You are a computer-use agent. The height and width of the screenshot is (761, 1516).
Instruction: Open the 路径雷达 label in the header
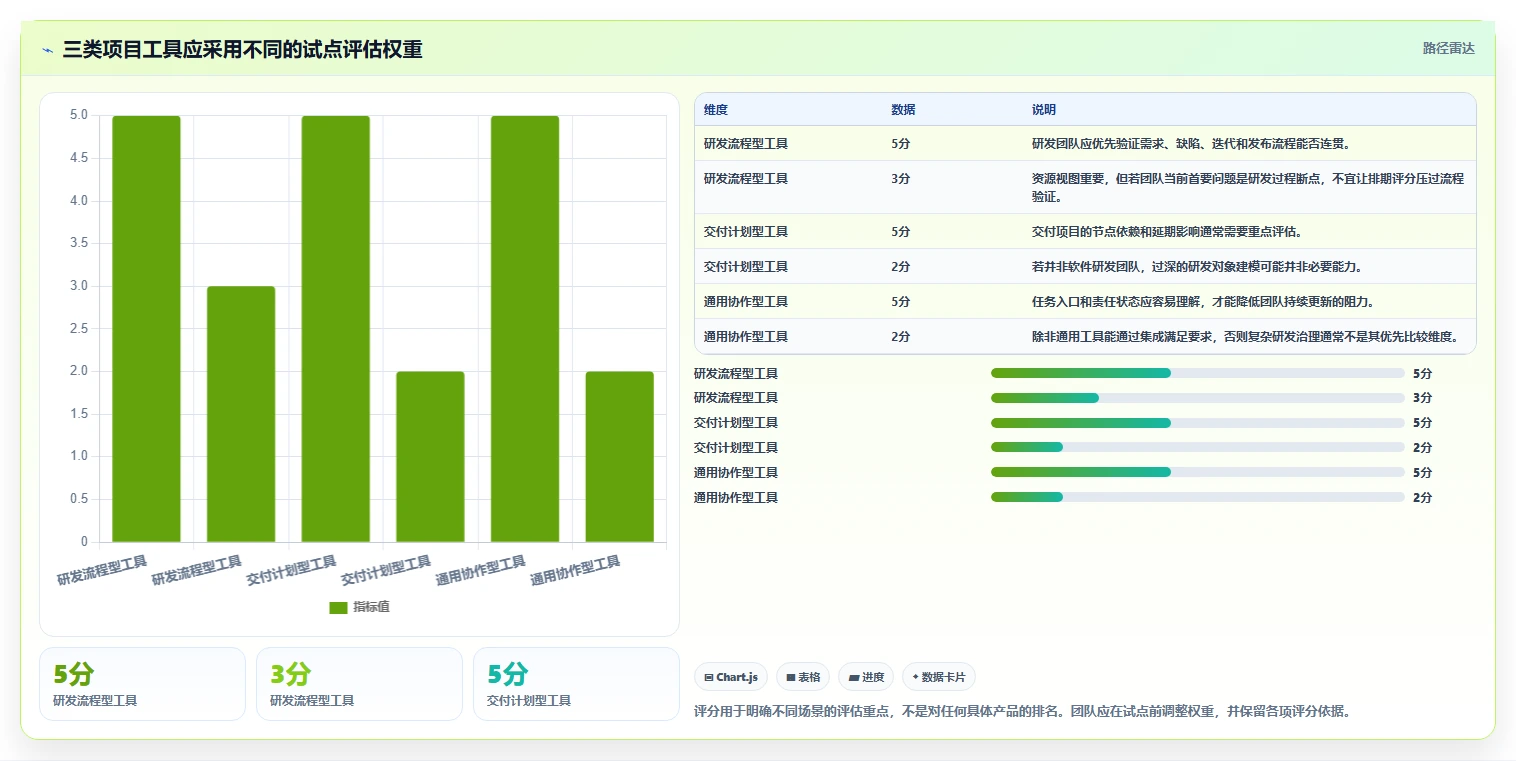1449,48
